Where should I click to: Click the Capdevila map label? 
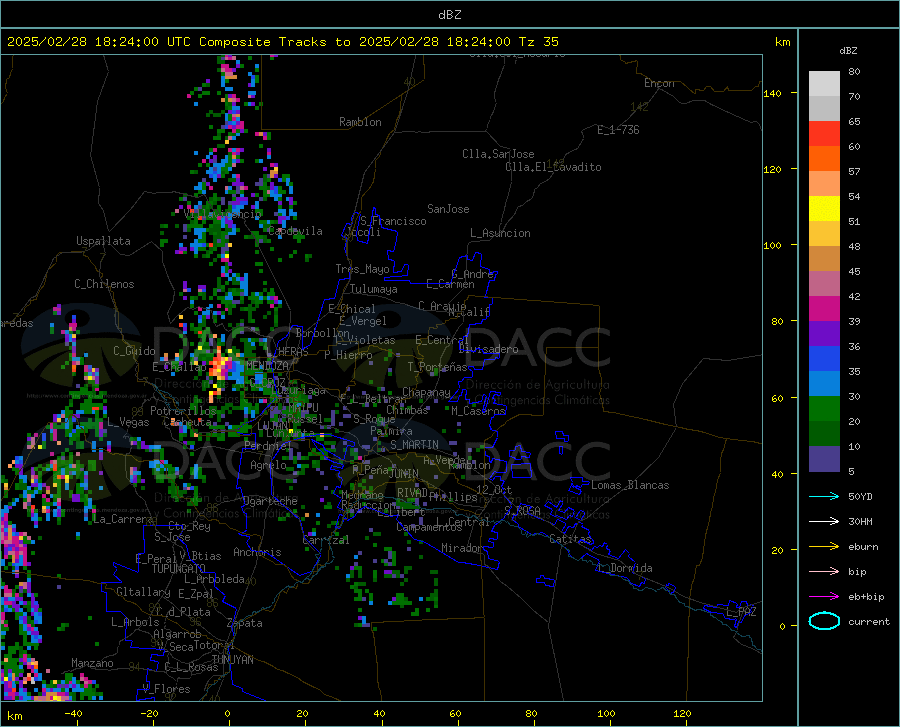click(295, 231)
